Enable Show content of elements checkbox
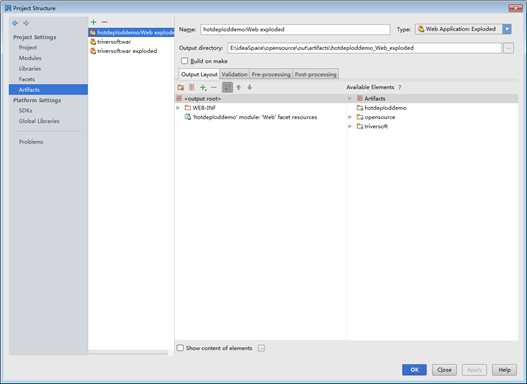 [x=180, y=348]
